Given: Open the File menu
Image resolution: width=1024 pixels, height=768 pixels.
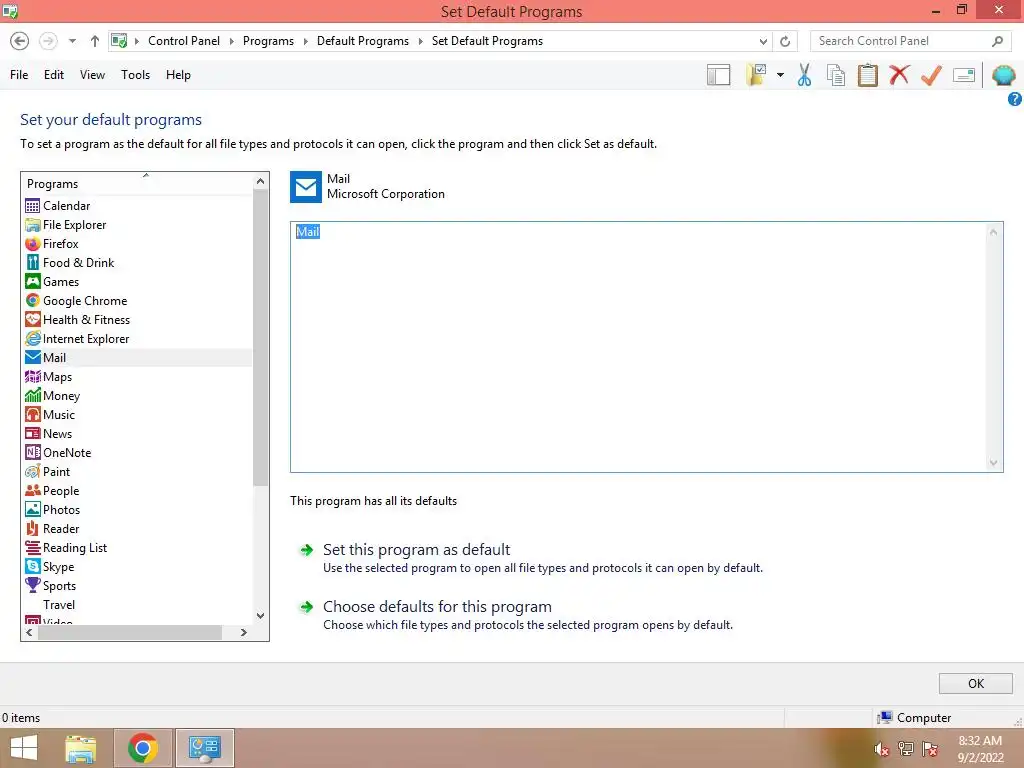Looking at the screenshot, I should pos(19,75).
